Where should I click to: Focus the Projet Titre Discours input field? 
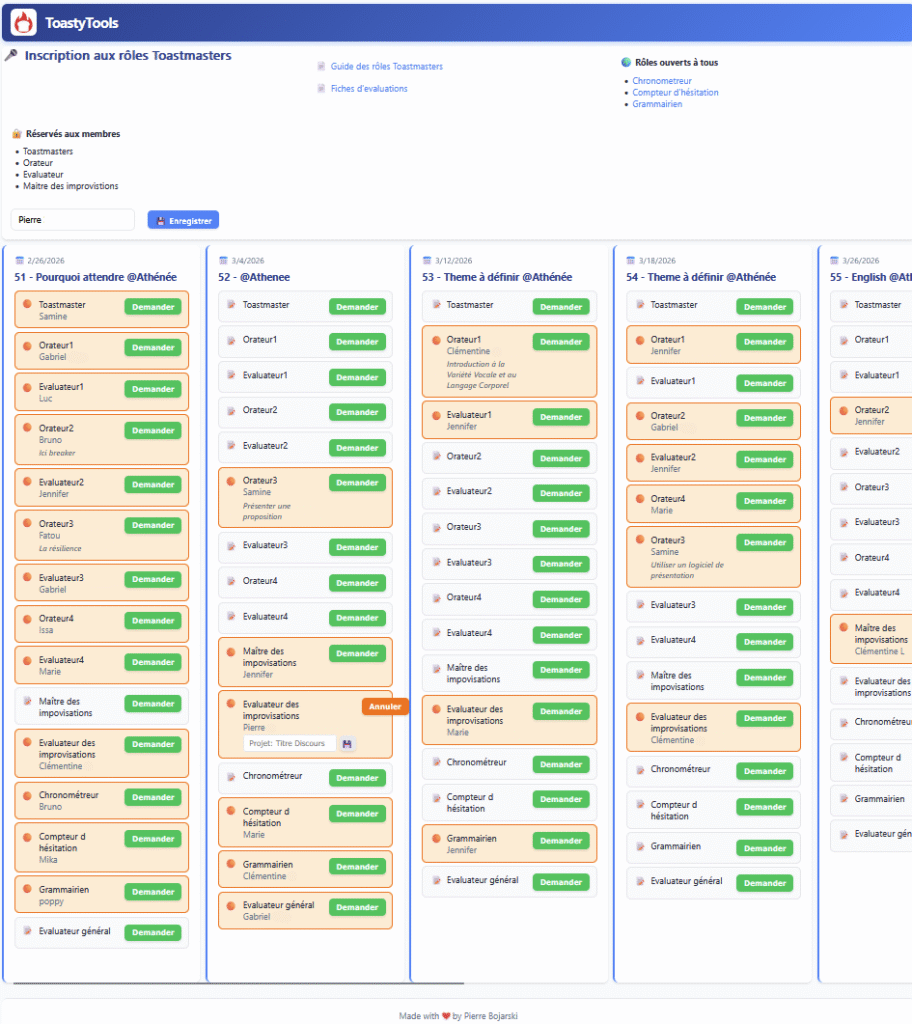290,744
